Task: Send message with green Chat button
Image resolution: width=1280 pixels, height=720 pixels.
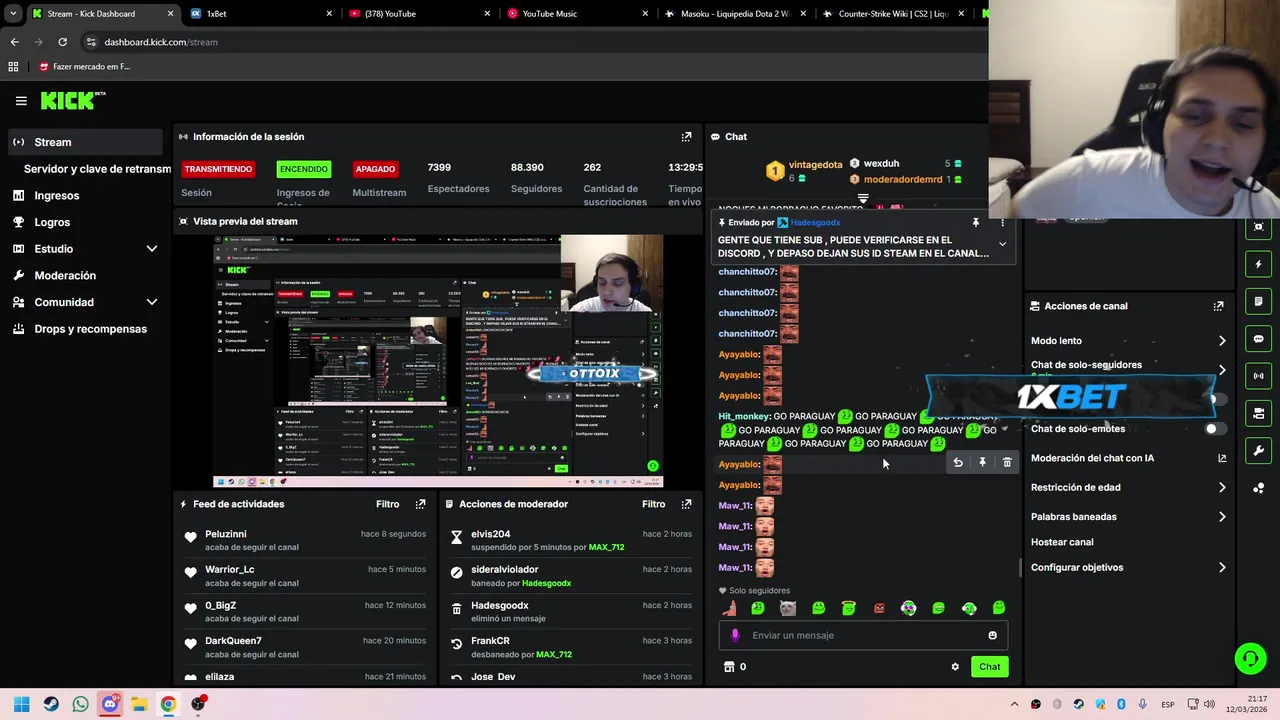Action: tap(989, 667)
